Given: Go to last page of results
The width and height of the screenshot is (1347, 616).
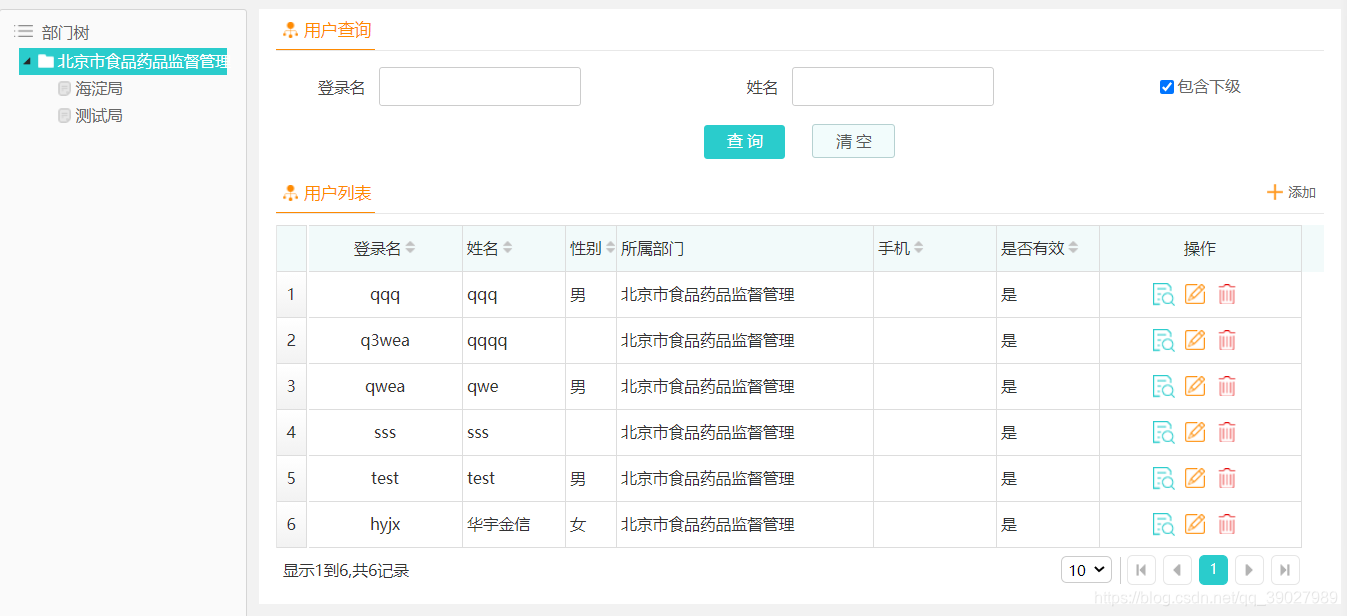Looking at the screenshot, I should click(x=1285, y=570).
